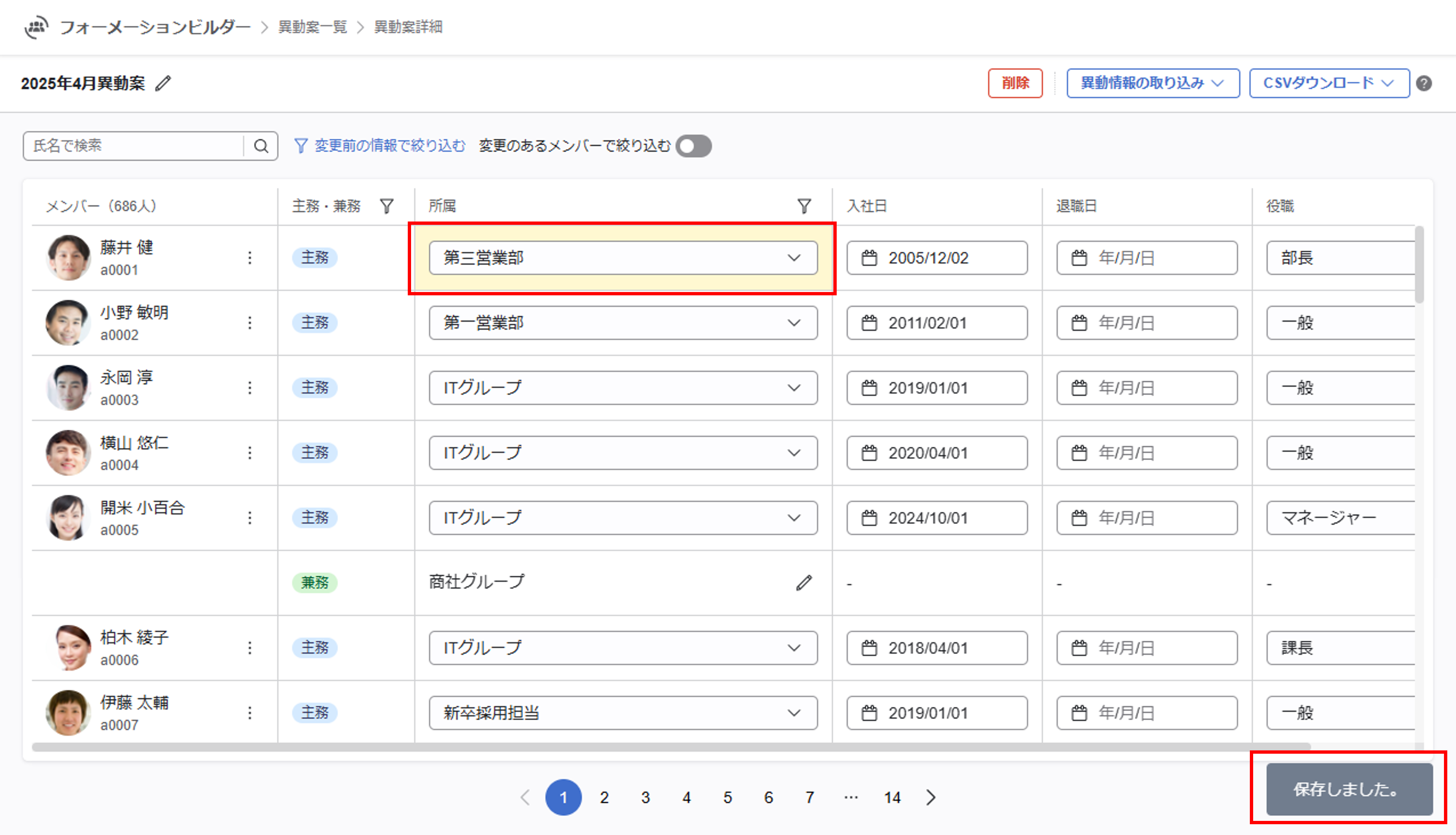
Task: Open the 主務・兼務 column filter icon
Action: [387, 206]
